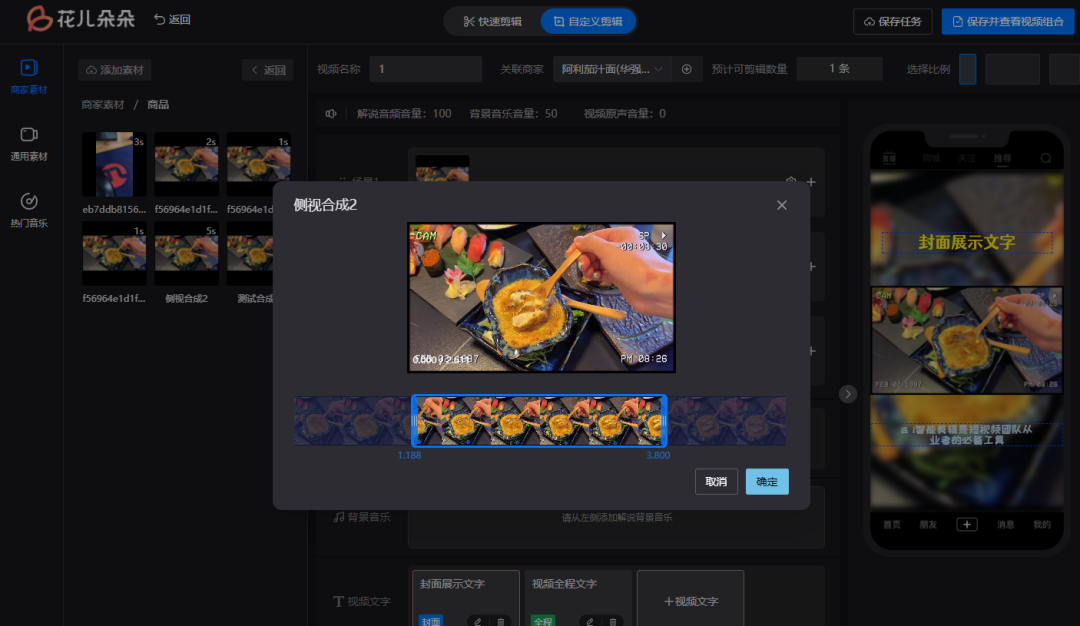
Task: Edit the 视频全程文字 card via pencil icon
Action: click(590, 621)
